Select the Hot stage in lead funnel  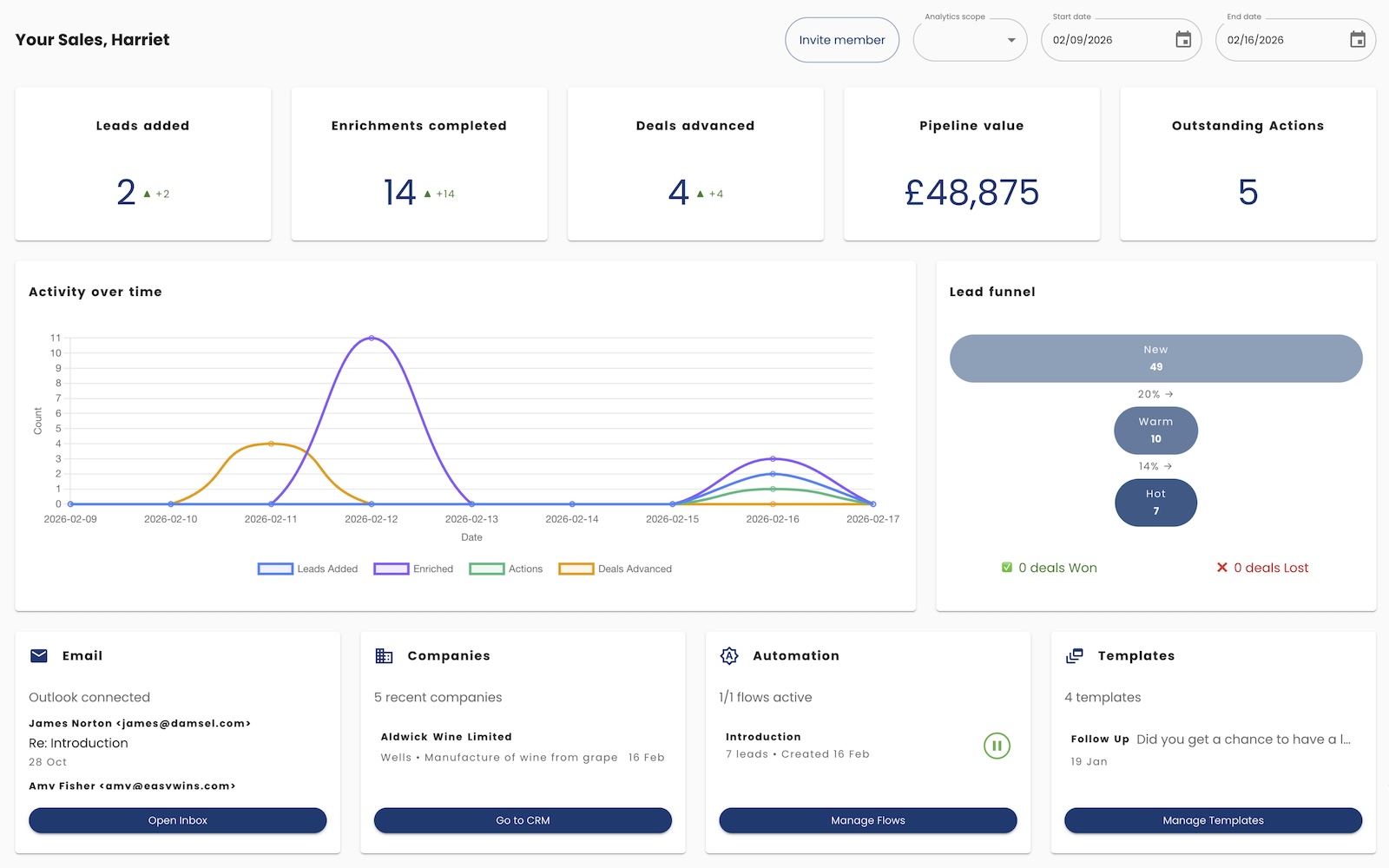(1156, 503)
